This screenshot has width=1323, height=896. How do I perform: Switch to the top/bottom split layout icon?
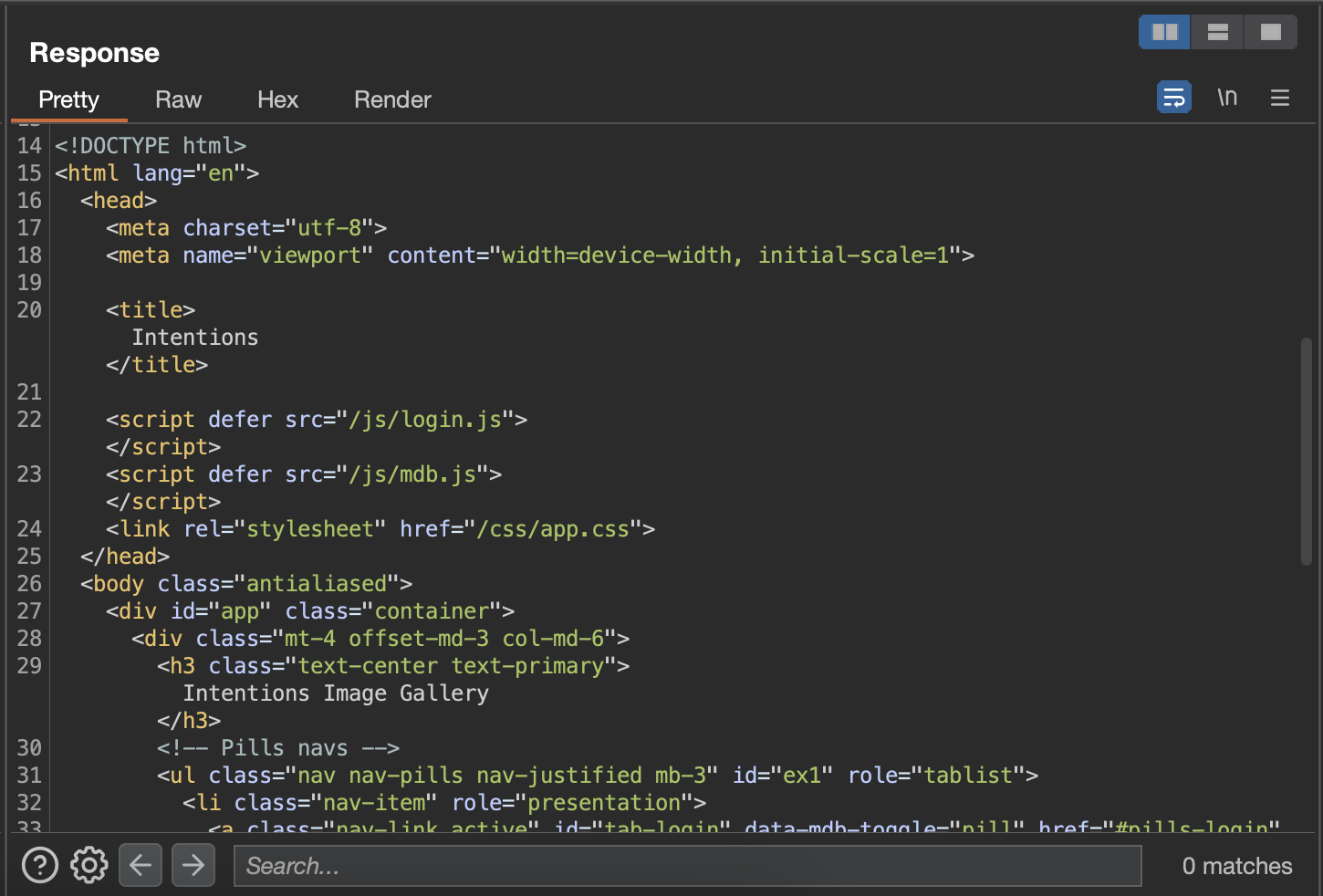coord(1217,33)
